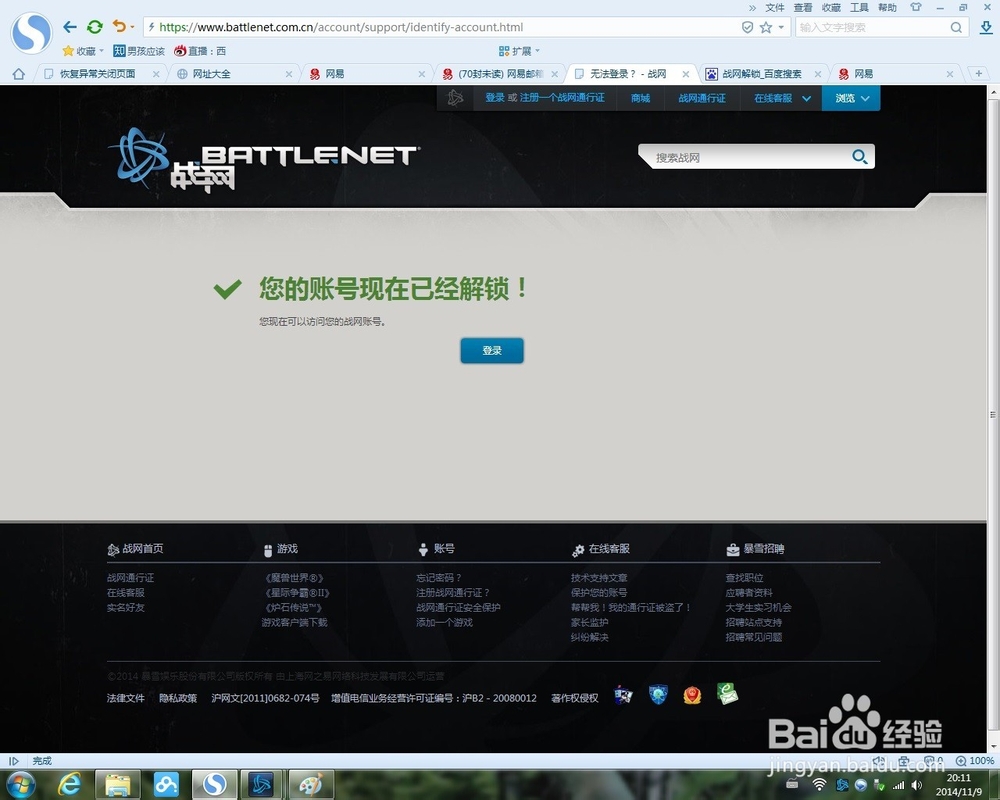Image resolution: width=1000 pixels, height=800 pixels.
Task: Open the 男孩应该 bookmark
Action: (x=138, y=51)
